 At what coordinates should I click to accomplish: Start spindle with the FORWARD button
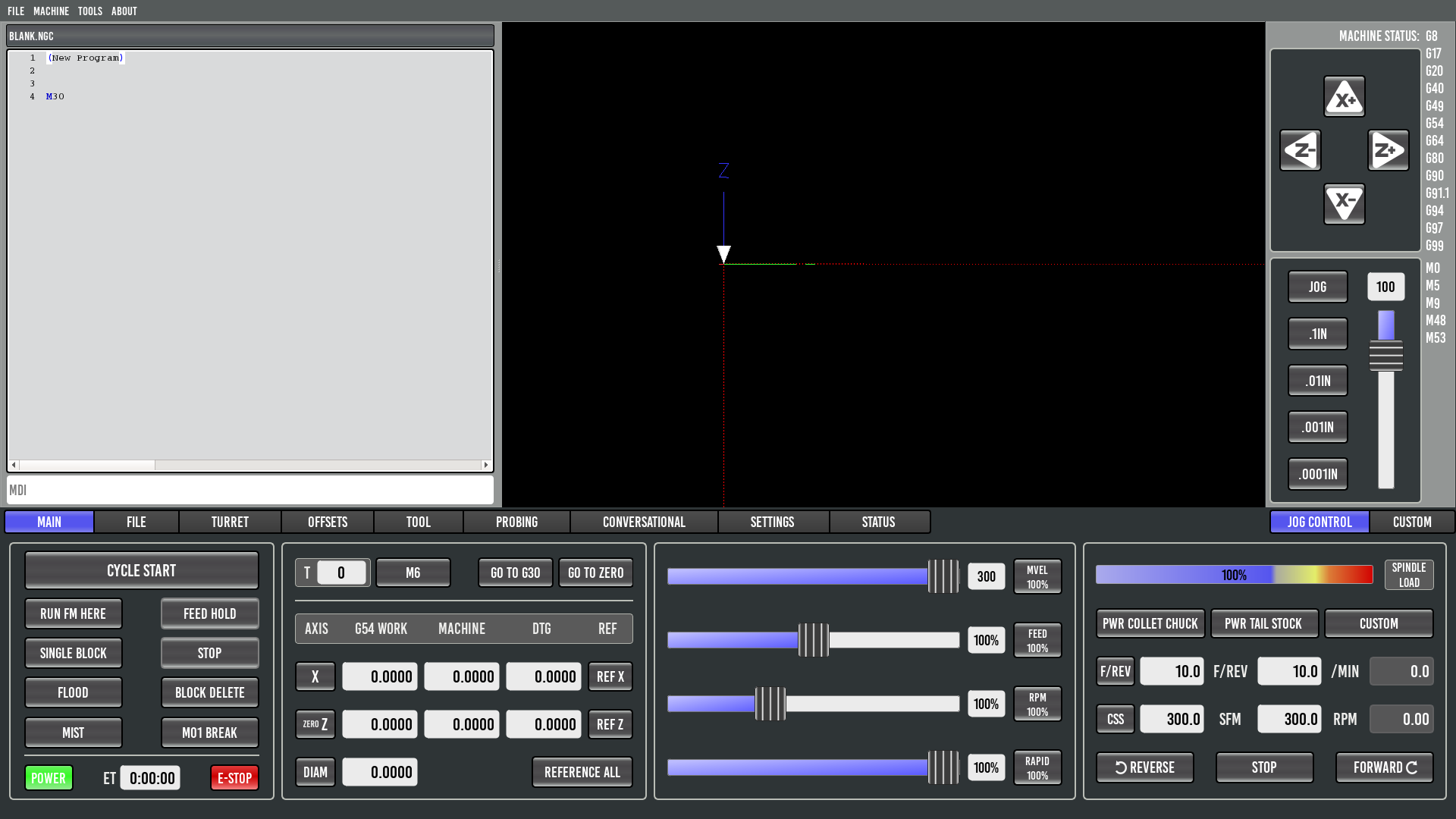click(x=1385, y=767)
